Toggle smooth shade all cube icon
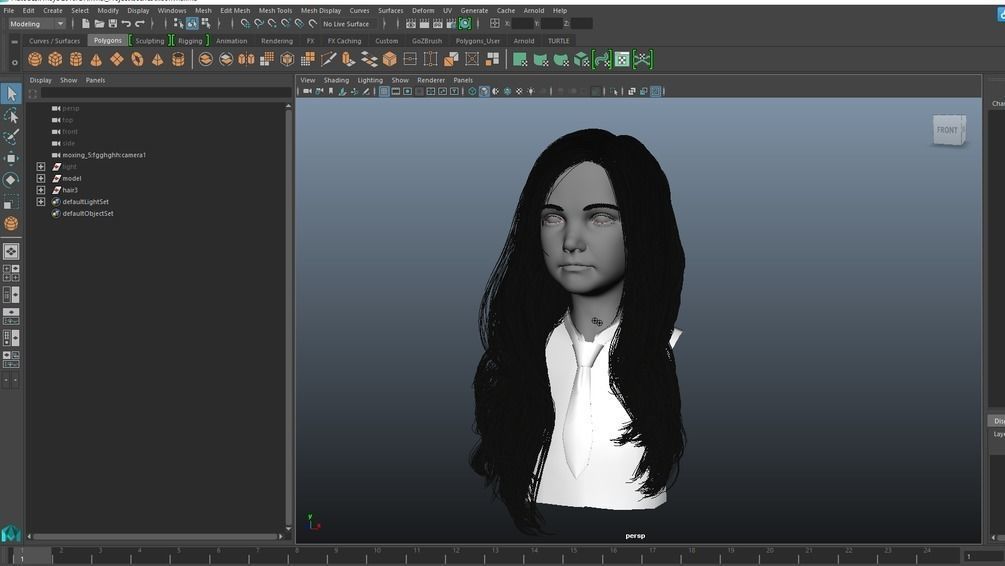The width and height of the screenshot is (1005, 566). coord(484,92)
